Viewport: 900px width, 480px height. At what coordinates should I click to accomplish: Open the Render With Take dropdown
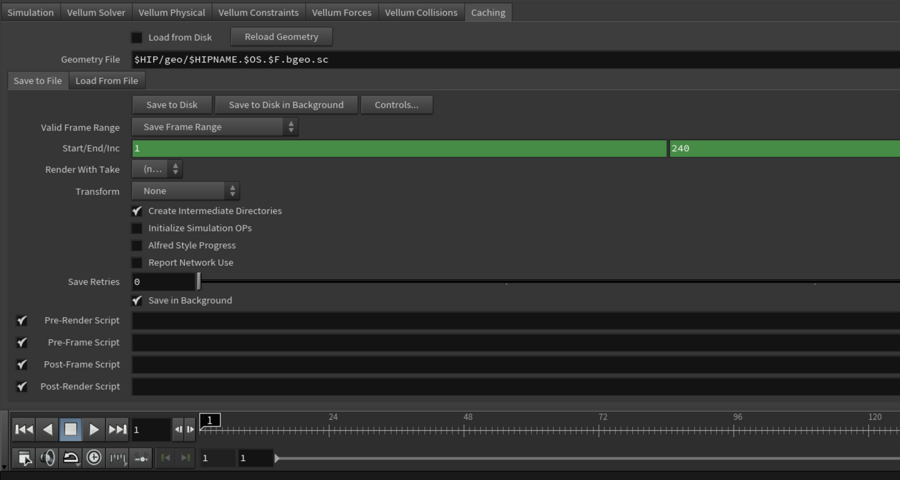click(x=157, y=169)
